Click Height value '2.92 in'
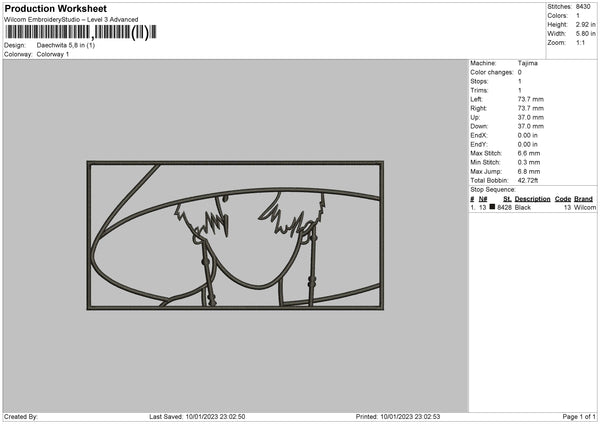 [585, 24]
